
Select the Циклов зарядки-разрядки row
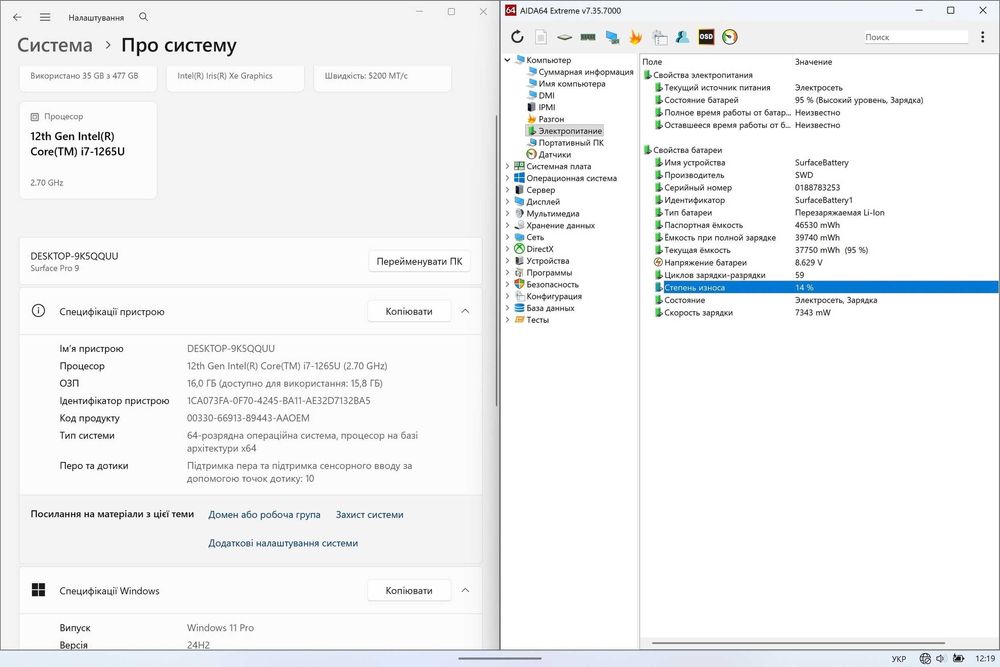tap(826, 275)
